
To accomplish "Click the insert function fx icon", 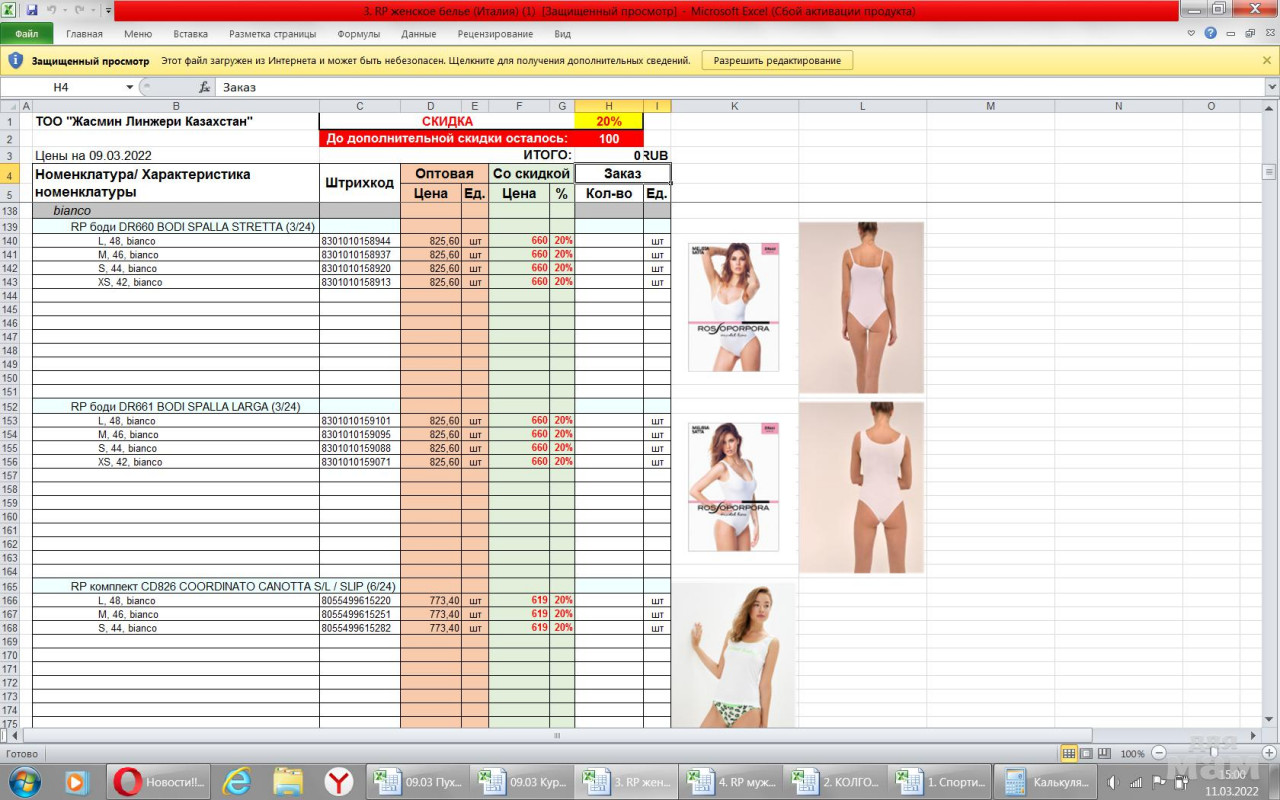I will pos(204,87).
